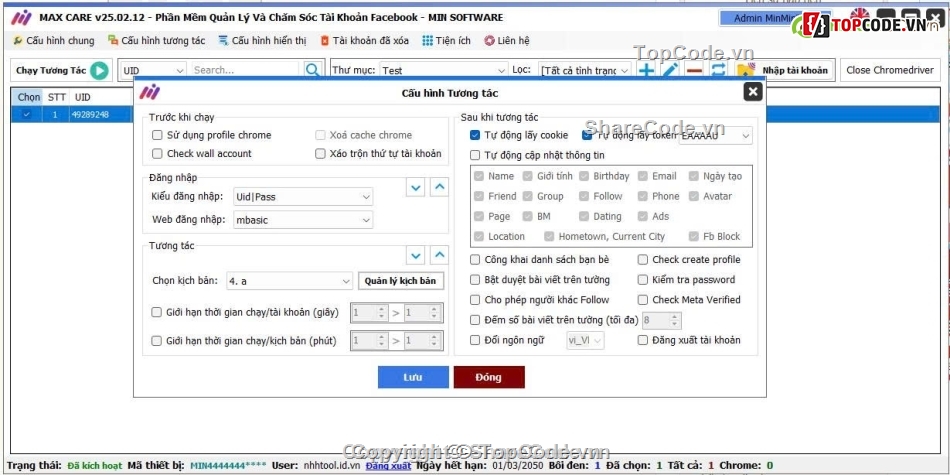Enable Sử dụng profile chrome
950x475 pixels.
pos(158,135)
